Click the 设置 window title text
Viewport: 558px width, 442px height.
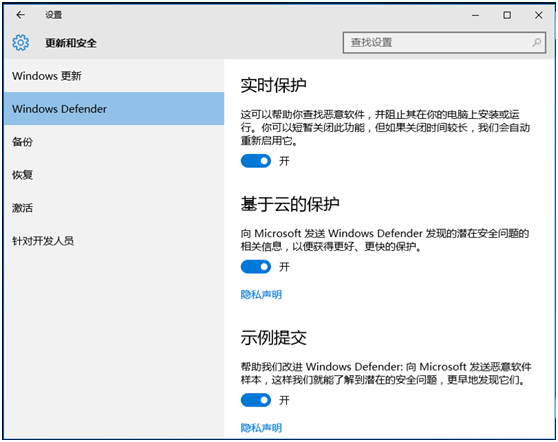(x=54, y=15)
